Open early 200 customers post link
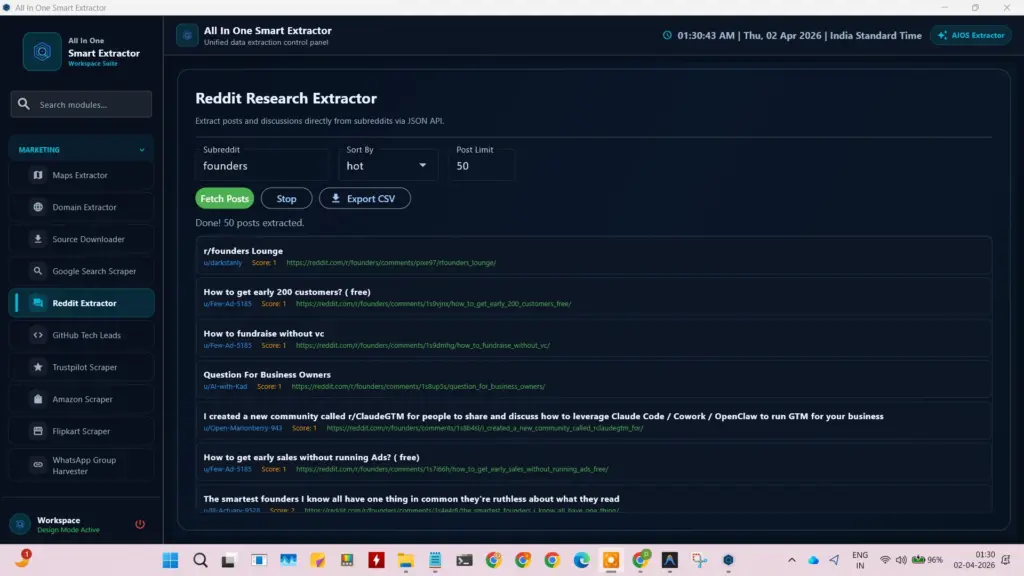 click(x=433, y=304)
